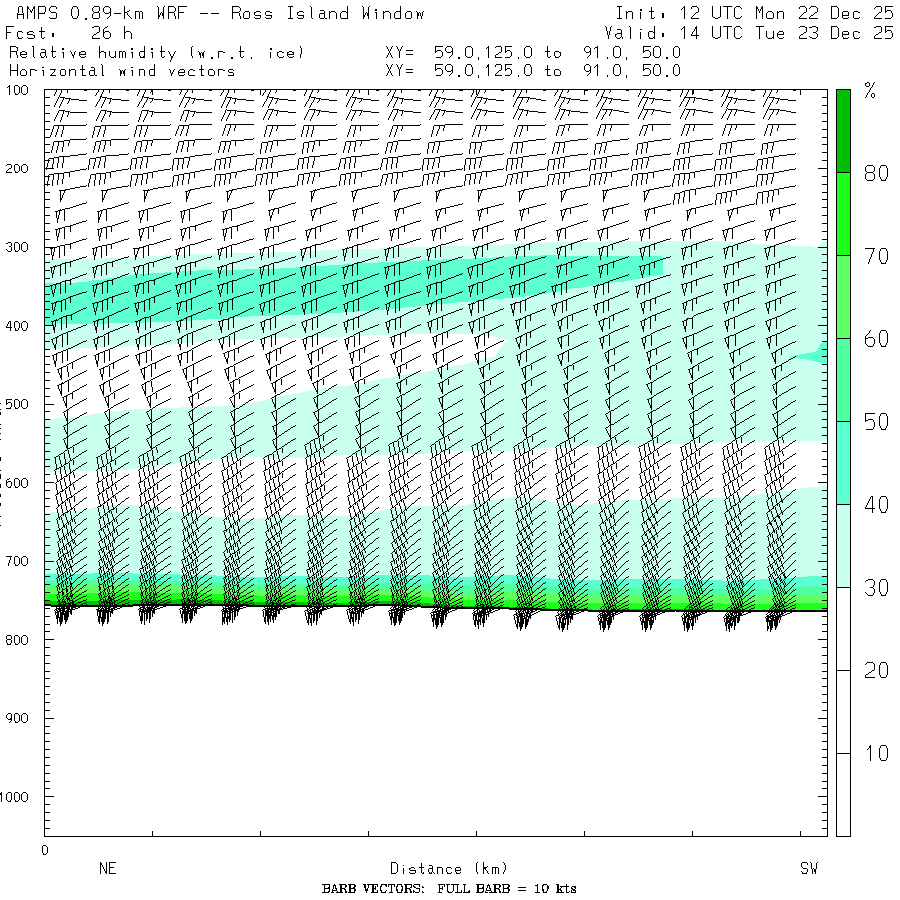Click the 500 pressure tick label

(22, 404)
